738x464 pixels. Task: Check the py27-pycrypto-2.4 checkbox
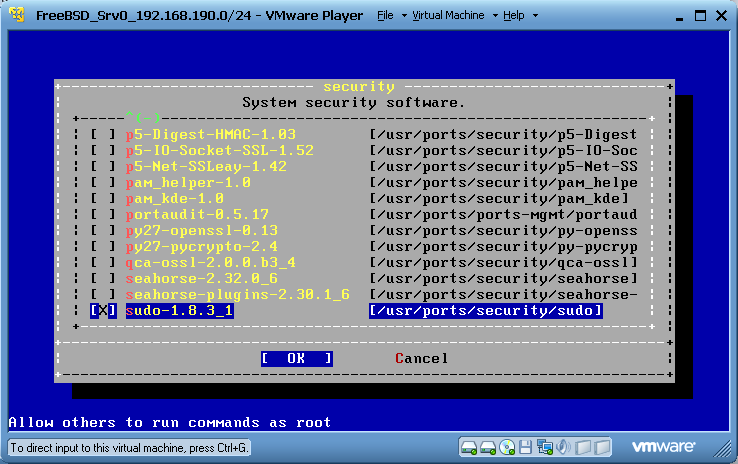tap(103, 247)
